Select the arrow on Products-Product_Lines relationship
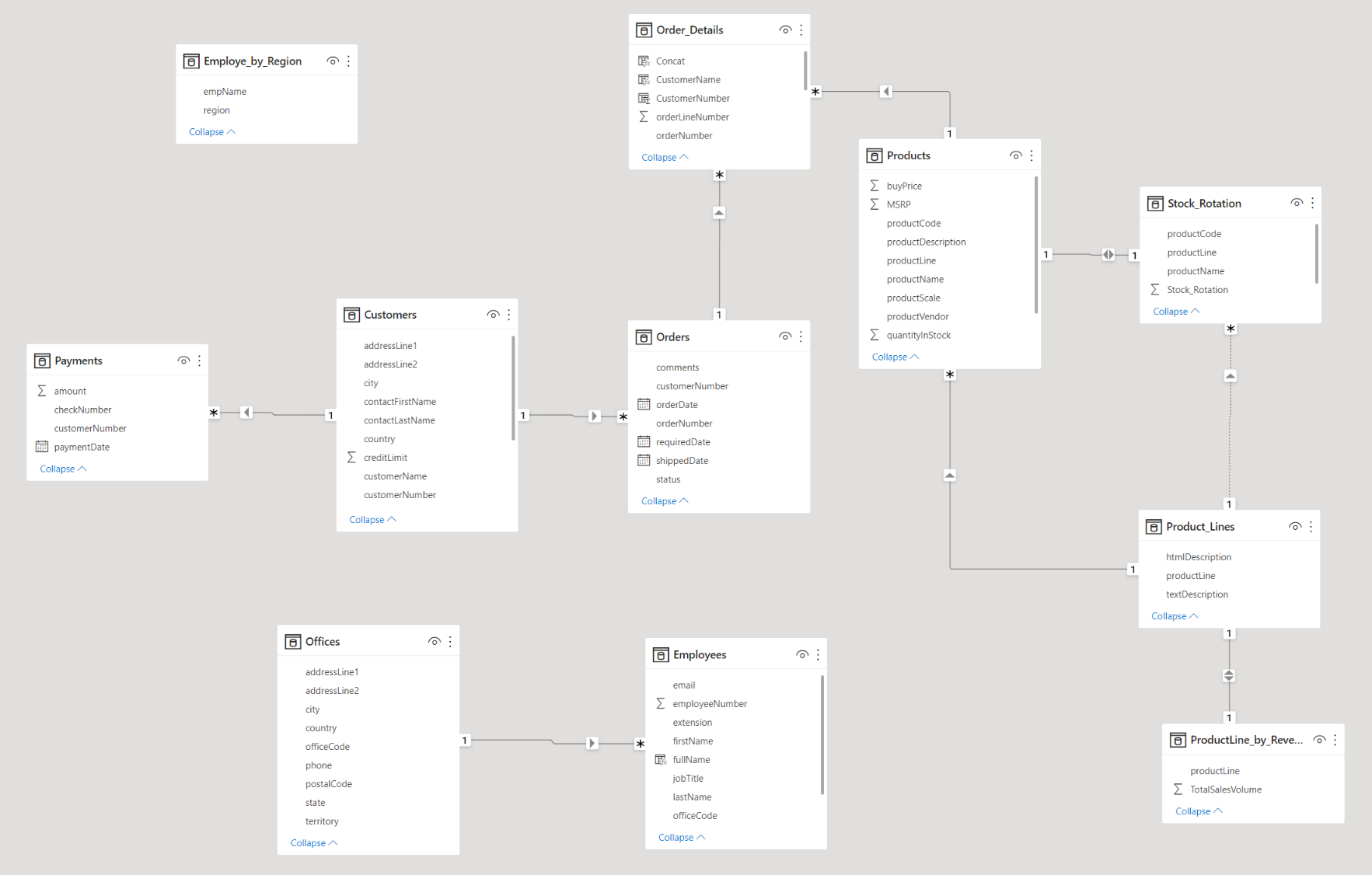The image size is (1372, 875). tap(950, 475)
